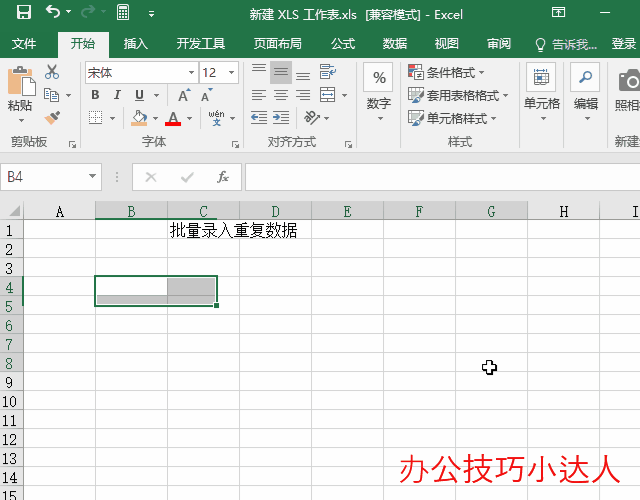
Task: Apply red font color button
Action: click(173, 118)
